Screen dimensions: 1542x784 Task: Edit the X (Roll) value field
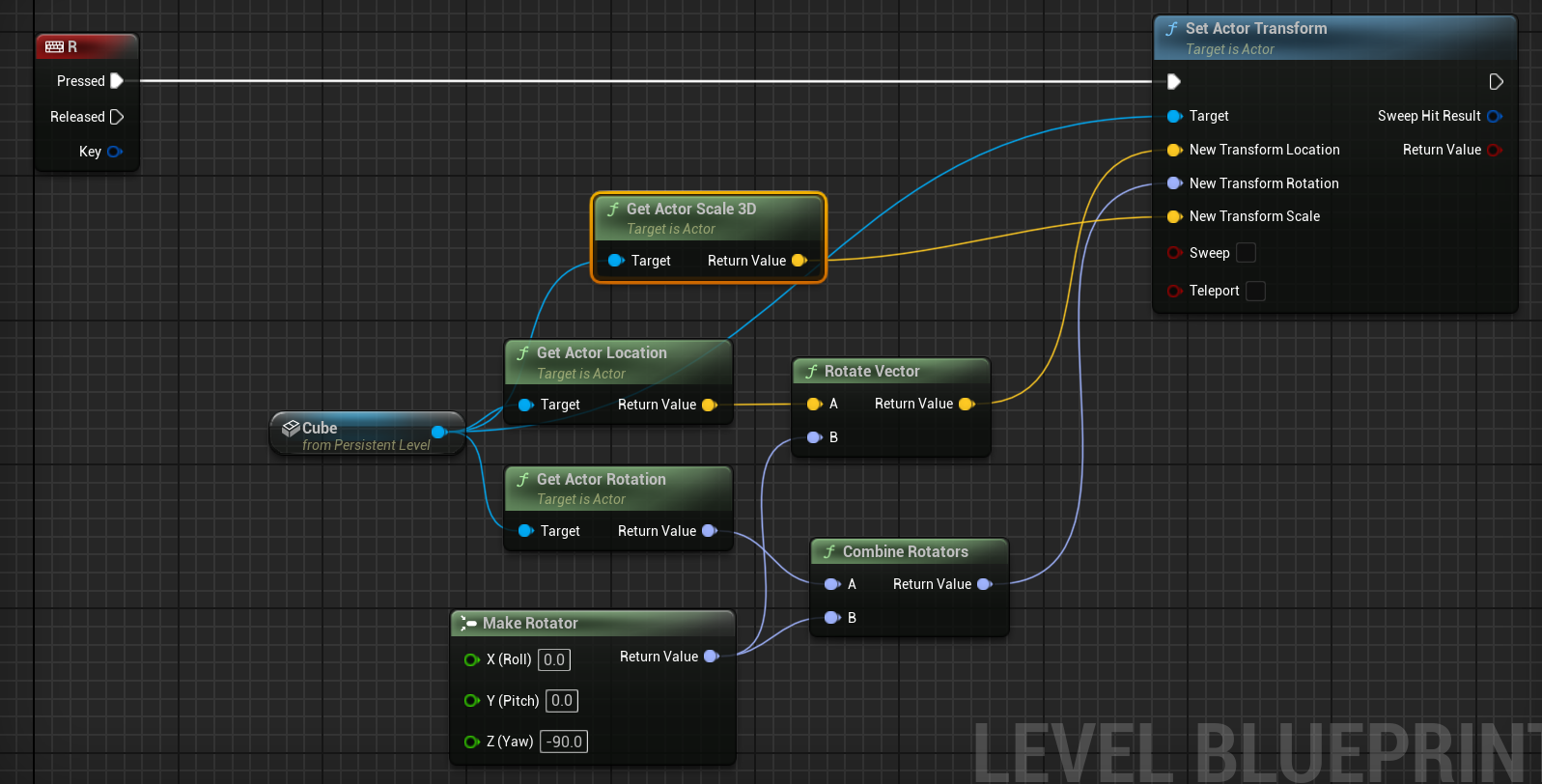554,660
